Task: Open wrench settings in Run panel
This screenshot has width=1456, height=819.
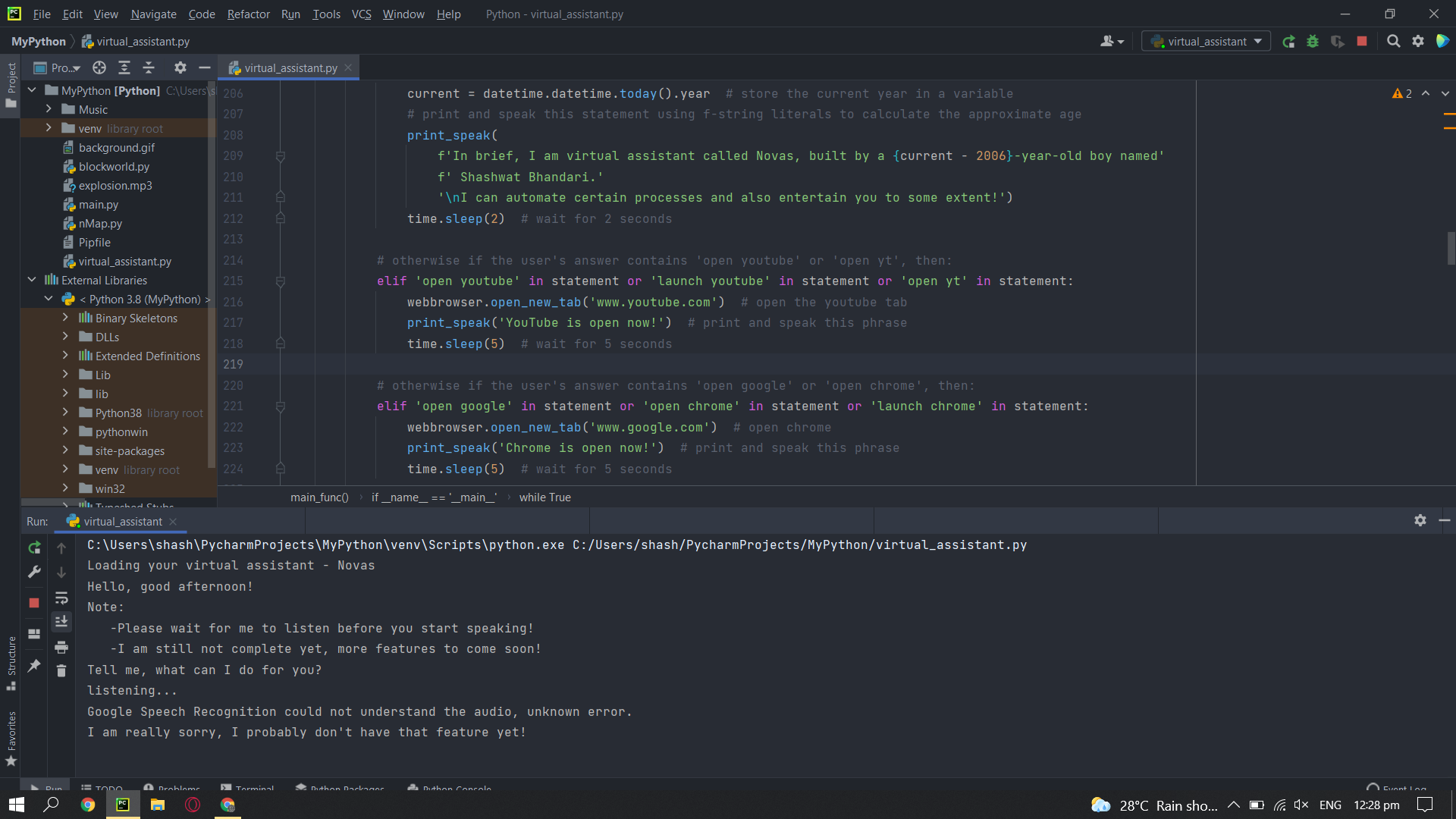Action: coord(34,572)
